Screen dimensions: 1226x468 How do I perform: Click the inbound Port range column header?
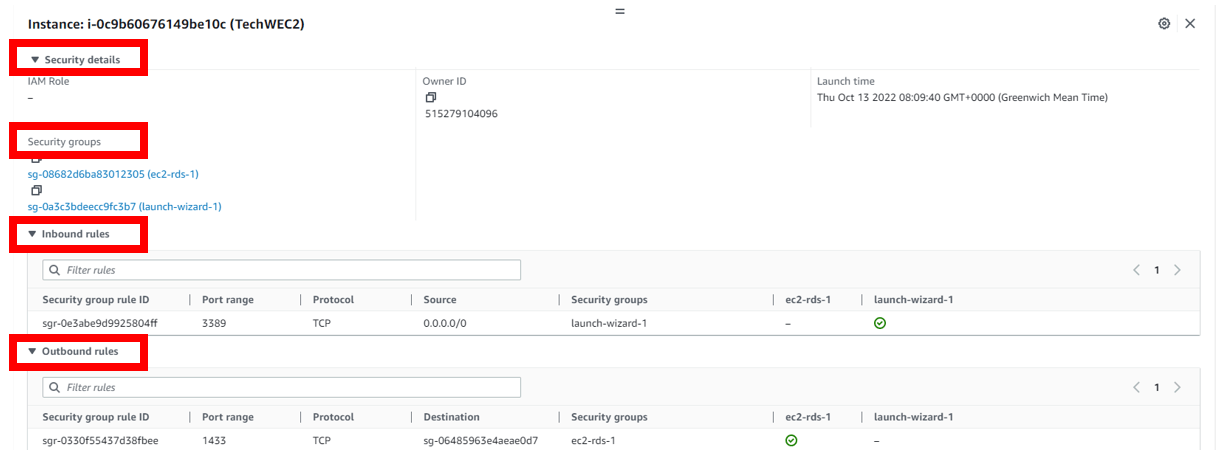click(x=228, y=300)
